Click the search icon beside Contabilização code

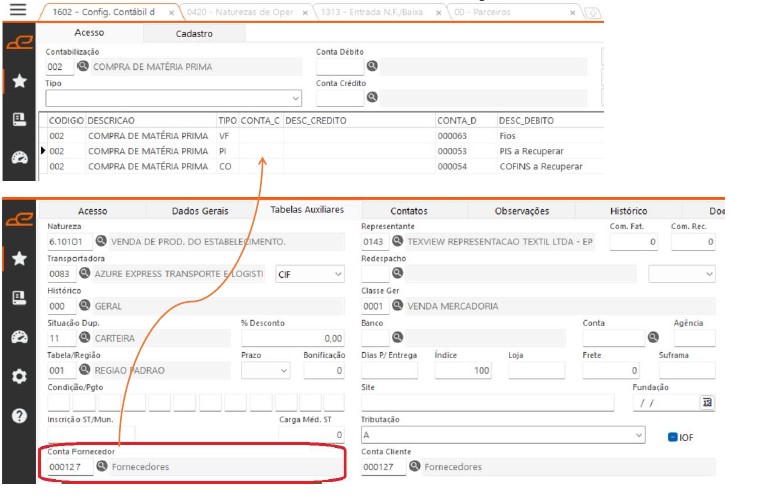tap(83, 67)
